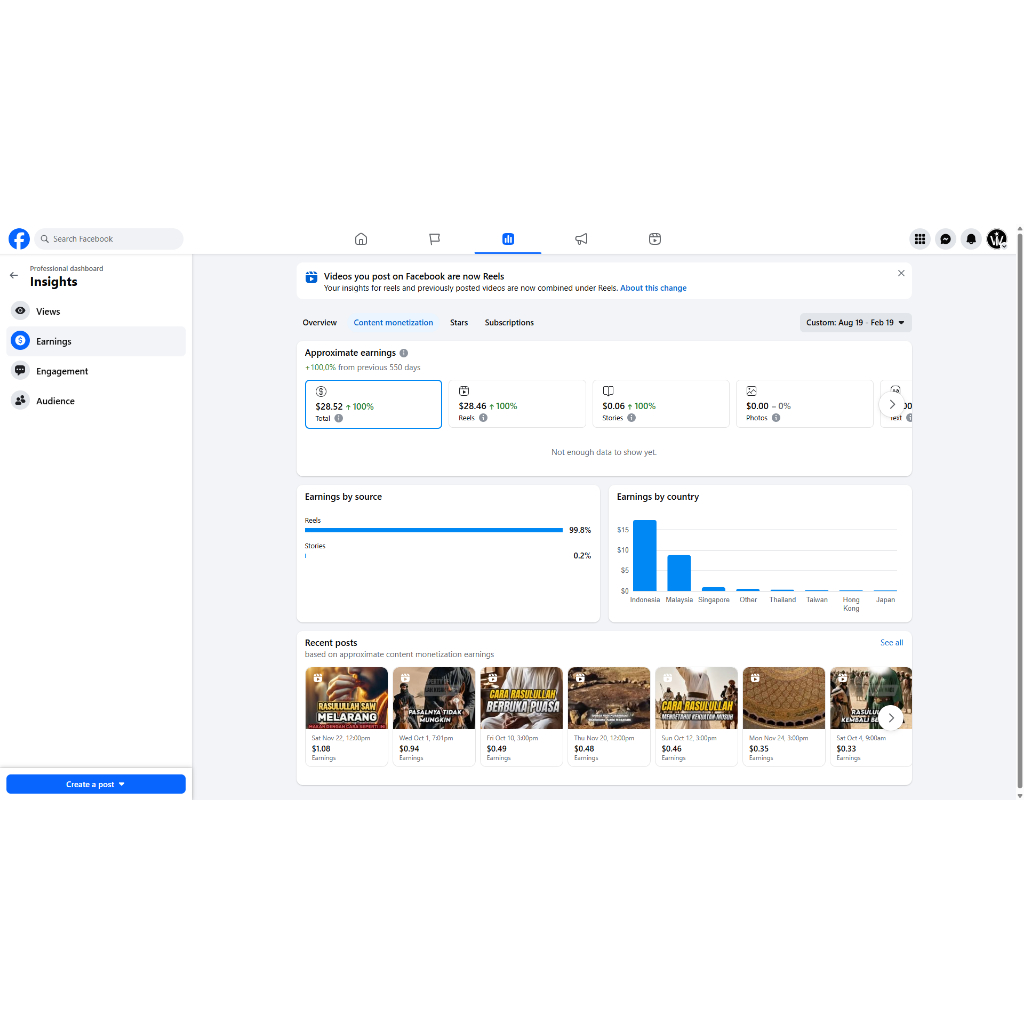Switch to the Subscriptions tab
This screenshot has height=1024, width=1024.
(509, 323)
